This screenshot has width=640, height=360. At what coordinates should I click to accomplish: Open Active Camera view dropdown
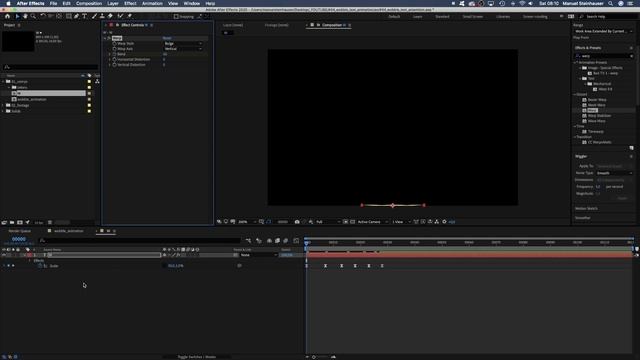[373, 222]
